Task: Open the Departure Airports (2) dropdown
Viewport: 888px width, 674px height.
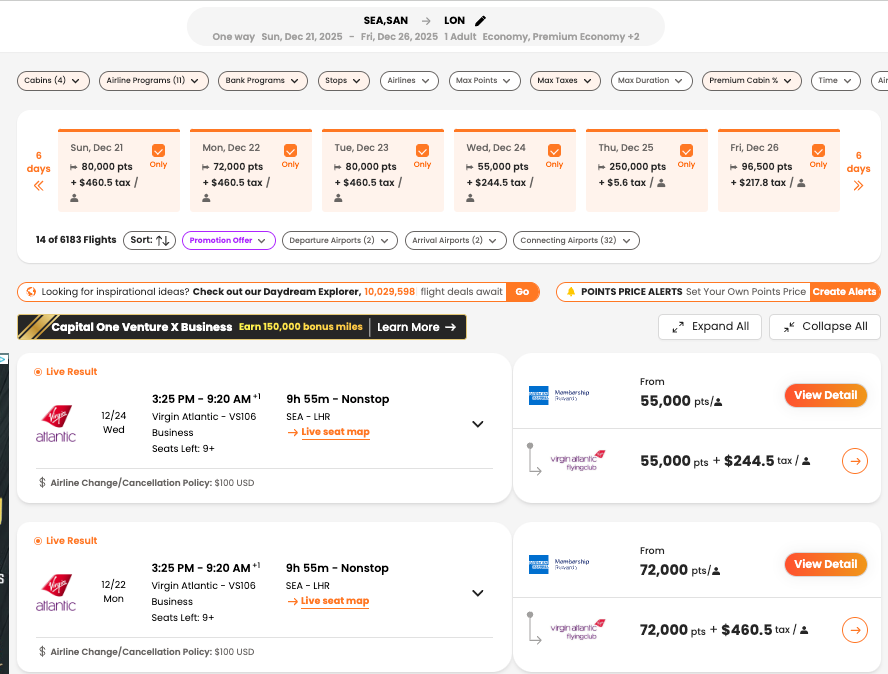Action: coord(340,240)
